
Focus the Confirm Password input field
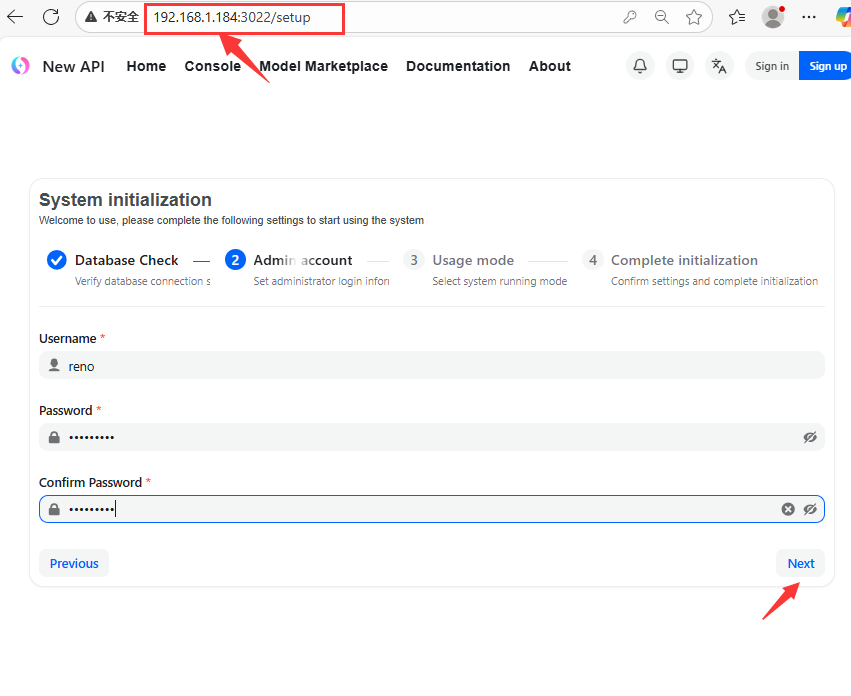click(431, 509)
